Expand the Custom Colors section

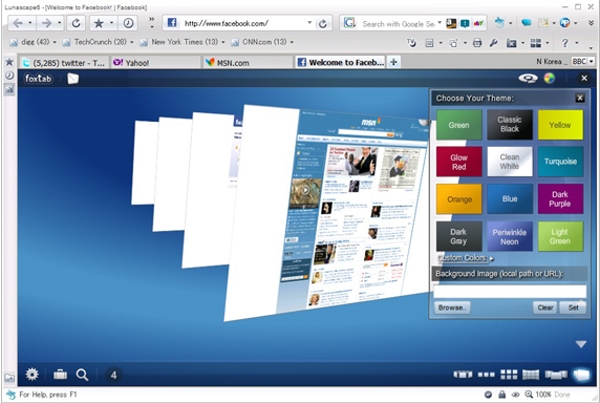[466, 258]
